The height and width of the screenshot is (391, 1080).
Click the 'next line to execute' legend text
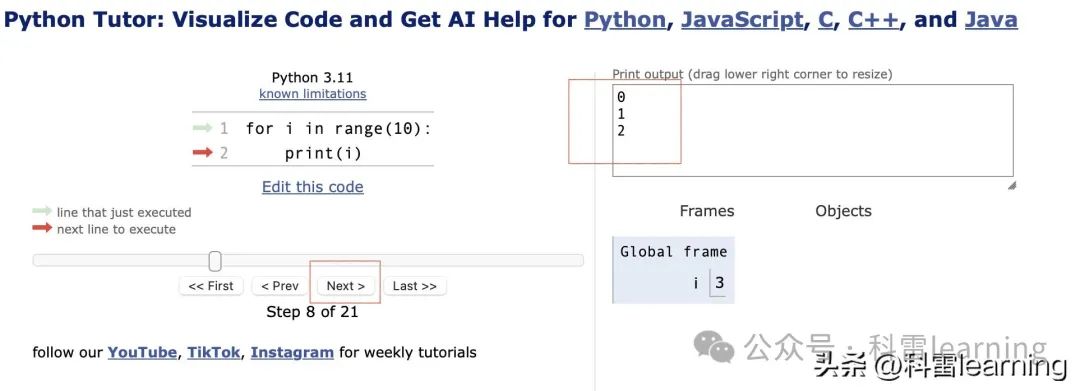[116, 229]
